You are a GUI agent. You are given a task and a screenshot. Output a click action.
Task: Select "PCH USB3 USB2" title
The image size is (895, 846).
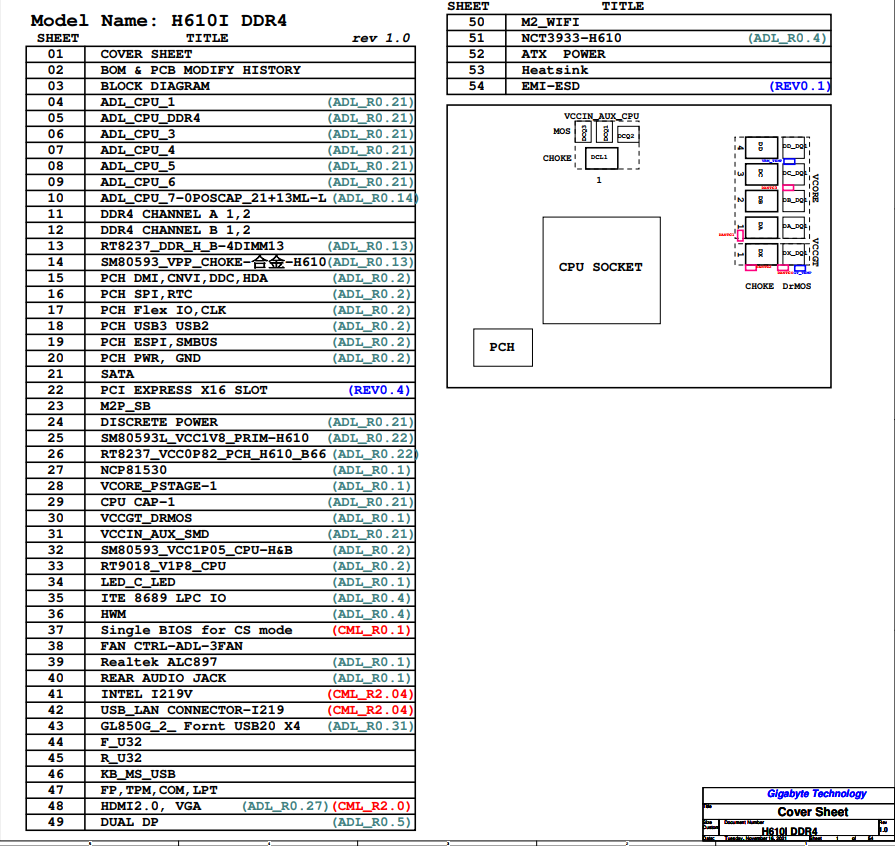point(155,326)
